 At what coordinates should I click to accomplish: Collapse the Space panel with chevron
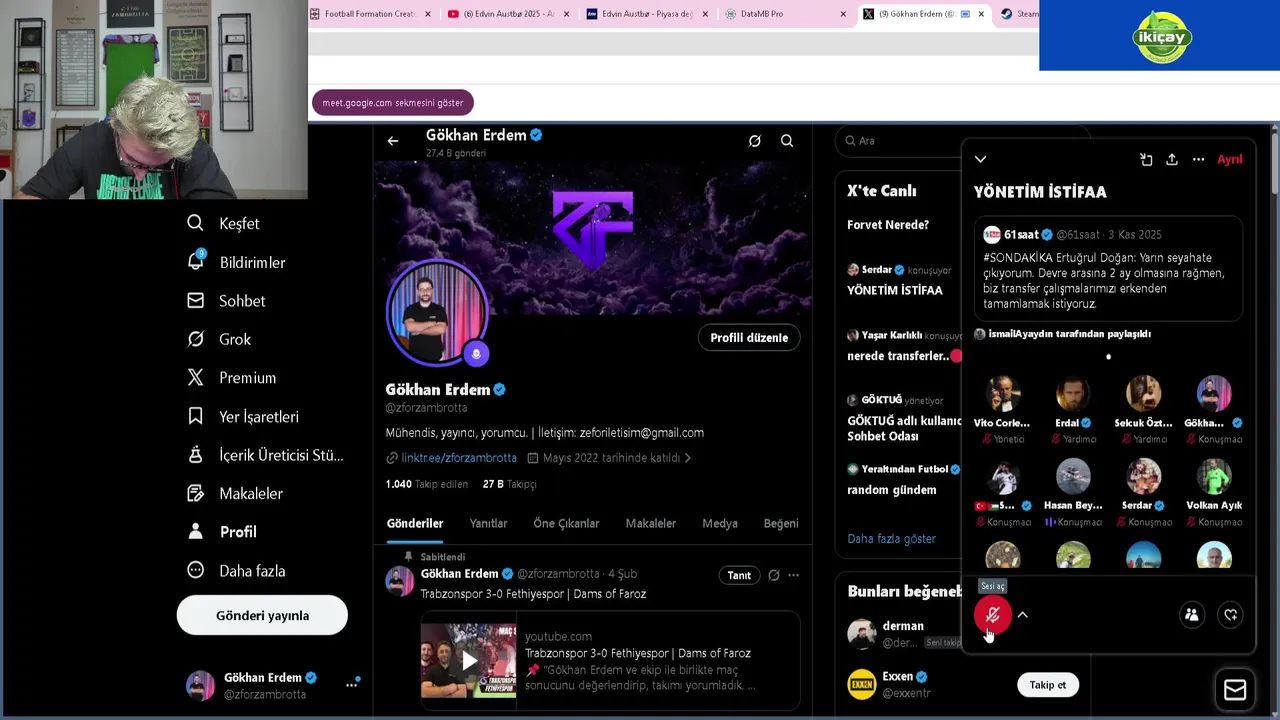[x=980, y=159]
